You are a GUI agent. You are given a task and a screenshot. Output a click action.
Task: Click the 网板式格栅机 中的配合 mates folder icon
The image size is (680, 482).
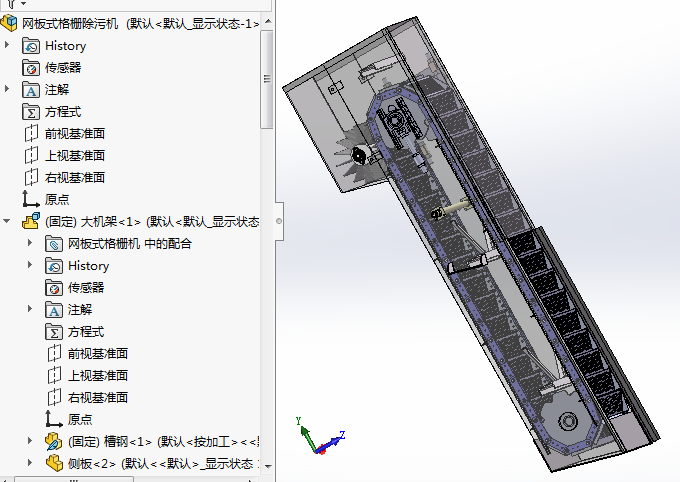pos(54,244)
